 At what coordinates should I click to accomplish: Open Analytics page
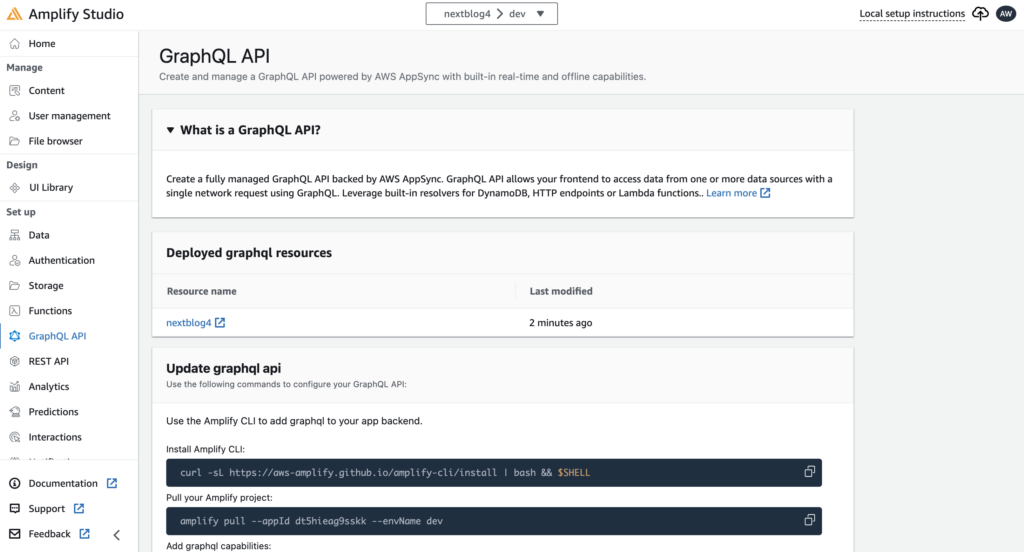(x=49, y=387)
